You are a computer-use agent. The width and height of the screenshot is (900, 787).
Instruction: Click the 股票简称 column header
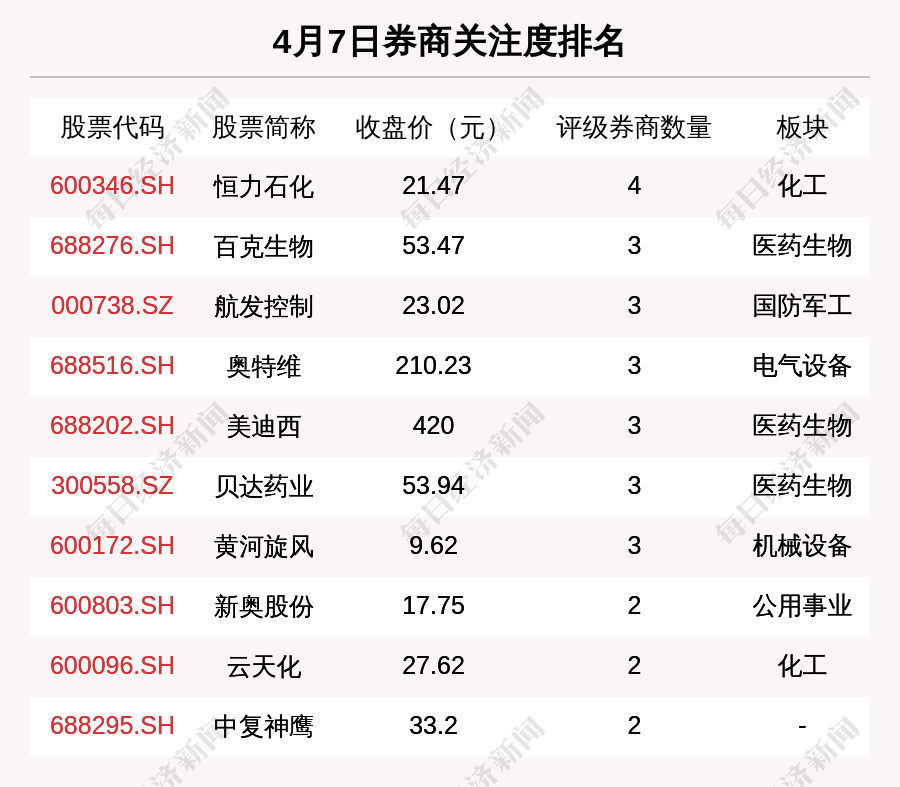[263, 127]
